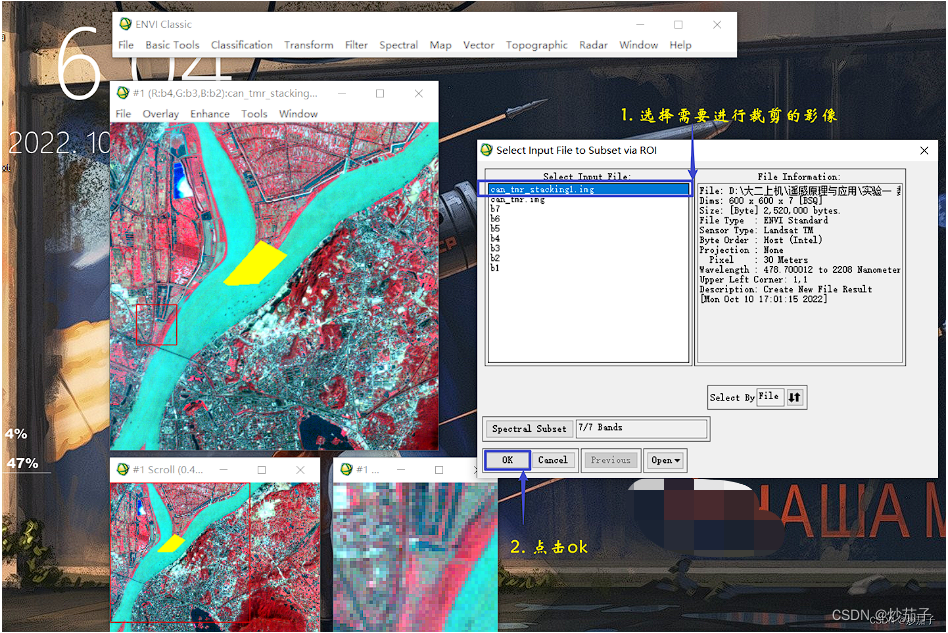
Task: Click the red zoom box in main display image
Action: click(x=157, y=325)
